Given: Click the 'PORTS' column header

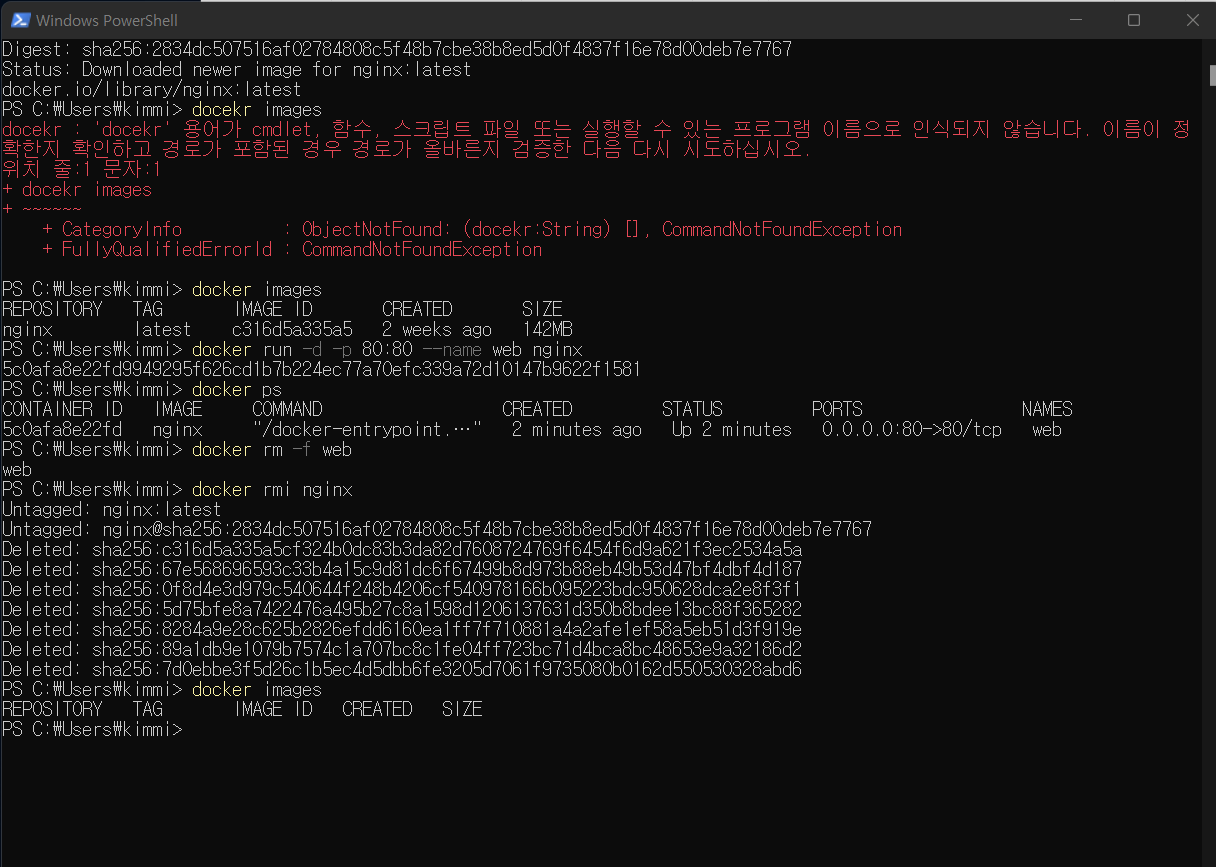Looking at the screenshot, I should tap(837, 409).
